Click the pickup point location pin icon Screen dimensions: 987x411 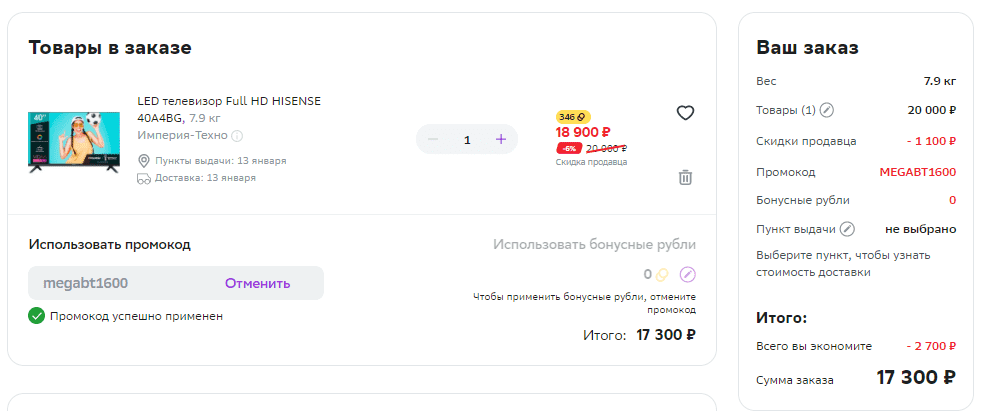coord(144,160)
